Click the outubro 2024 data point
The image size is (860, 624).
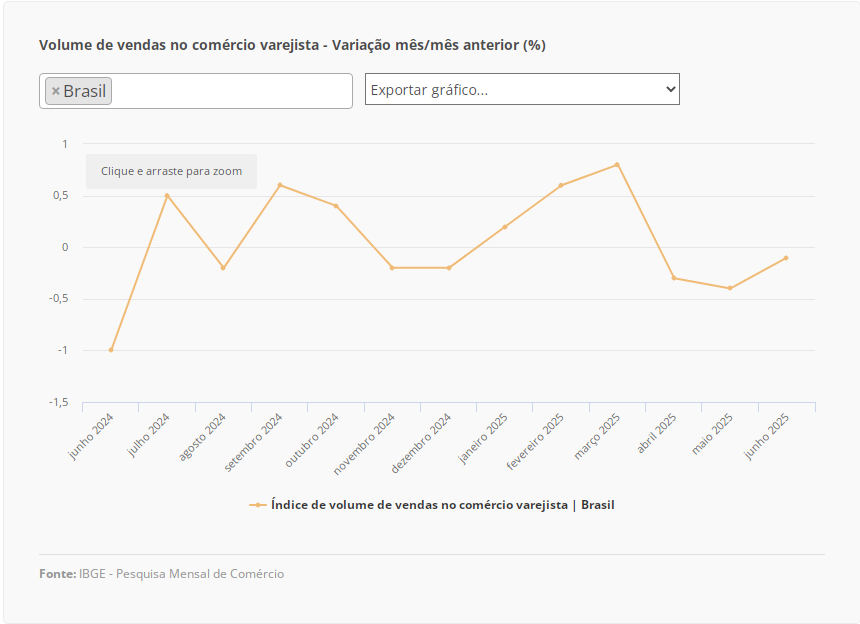click(336, 206)
